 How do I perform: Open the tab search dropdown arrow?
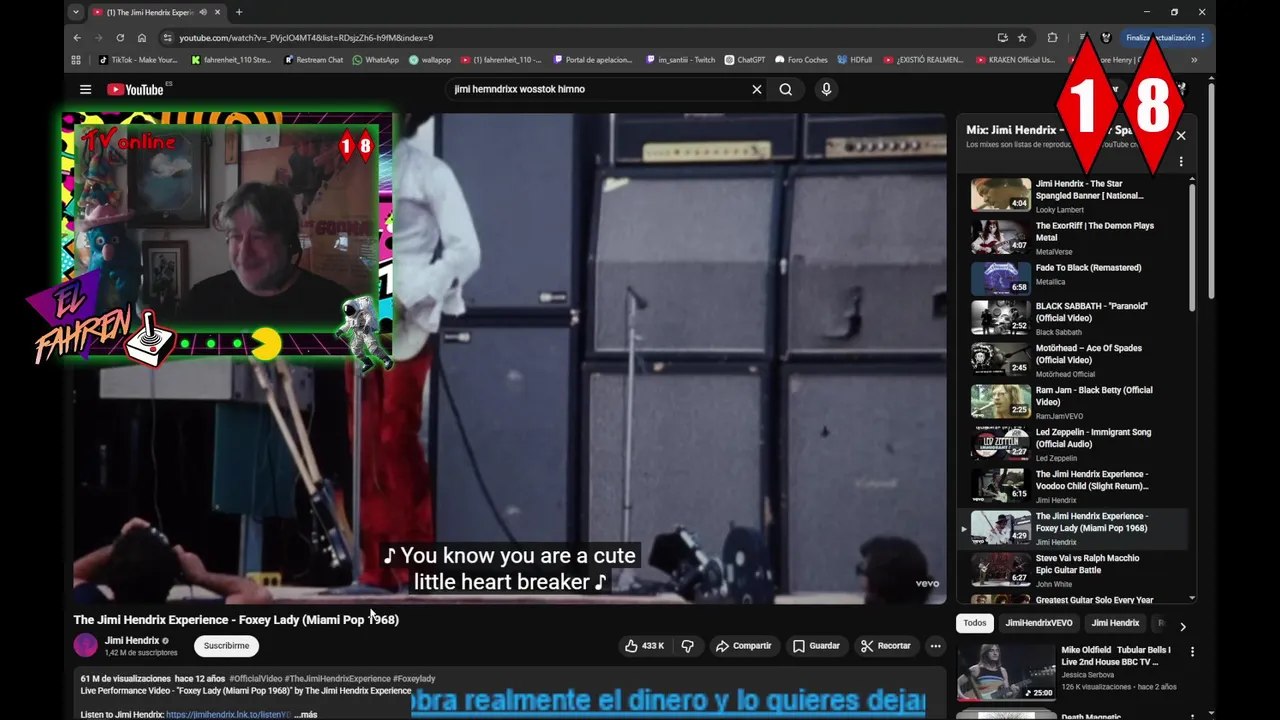pyautogui.click(x=75, y=12)
